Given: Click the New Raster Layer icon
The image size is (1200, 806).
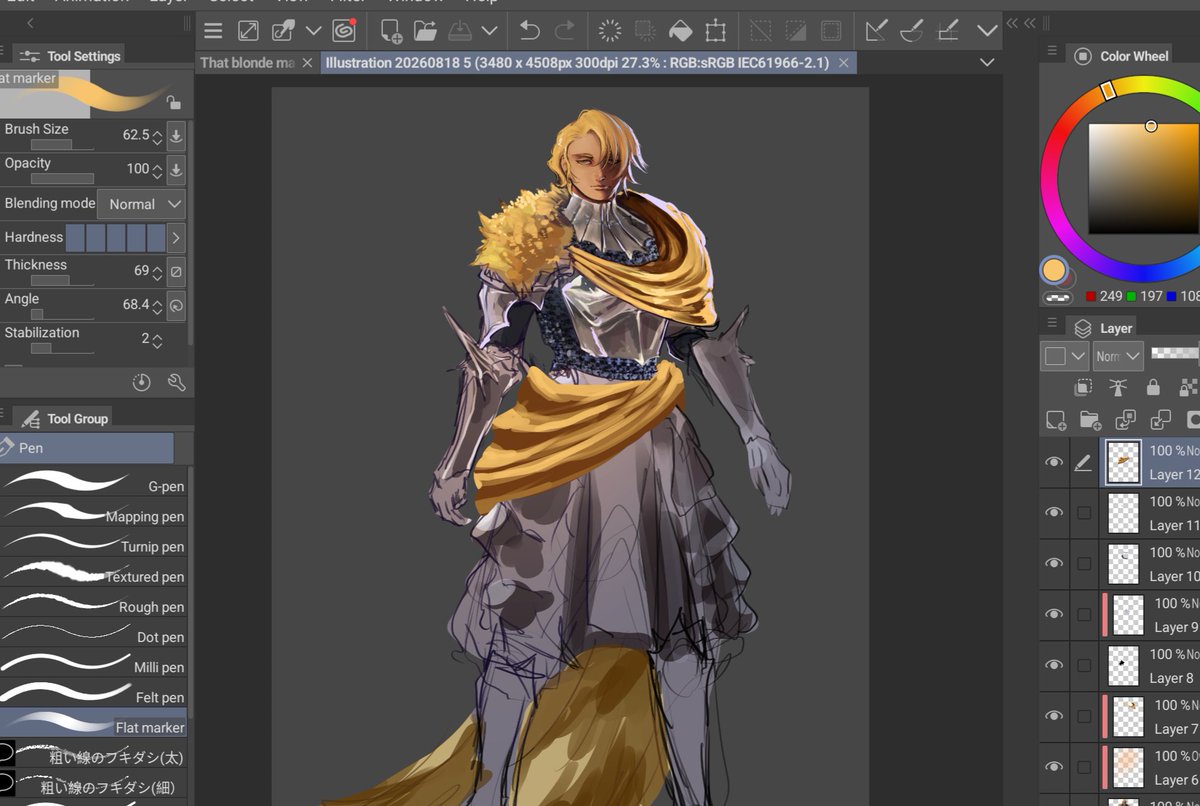Looking at the screenshot, I should point(1056,420).
